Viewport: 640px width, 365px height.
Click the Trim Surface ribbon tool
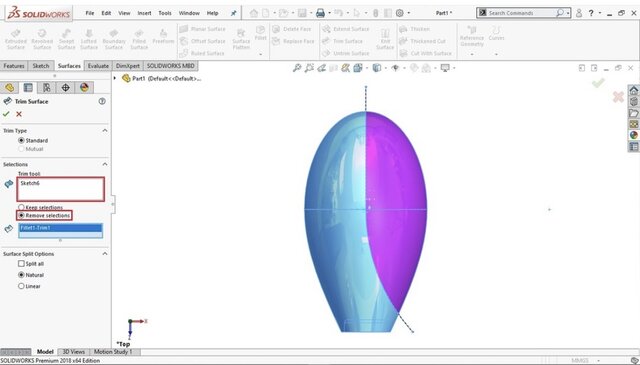(x=342, y=41)
